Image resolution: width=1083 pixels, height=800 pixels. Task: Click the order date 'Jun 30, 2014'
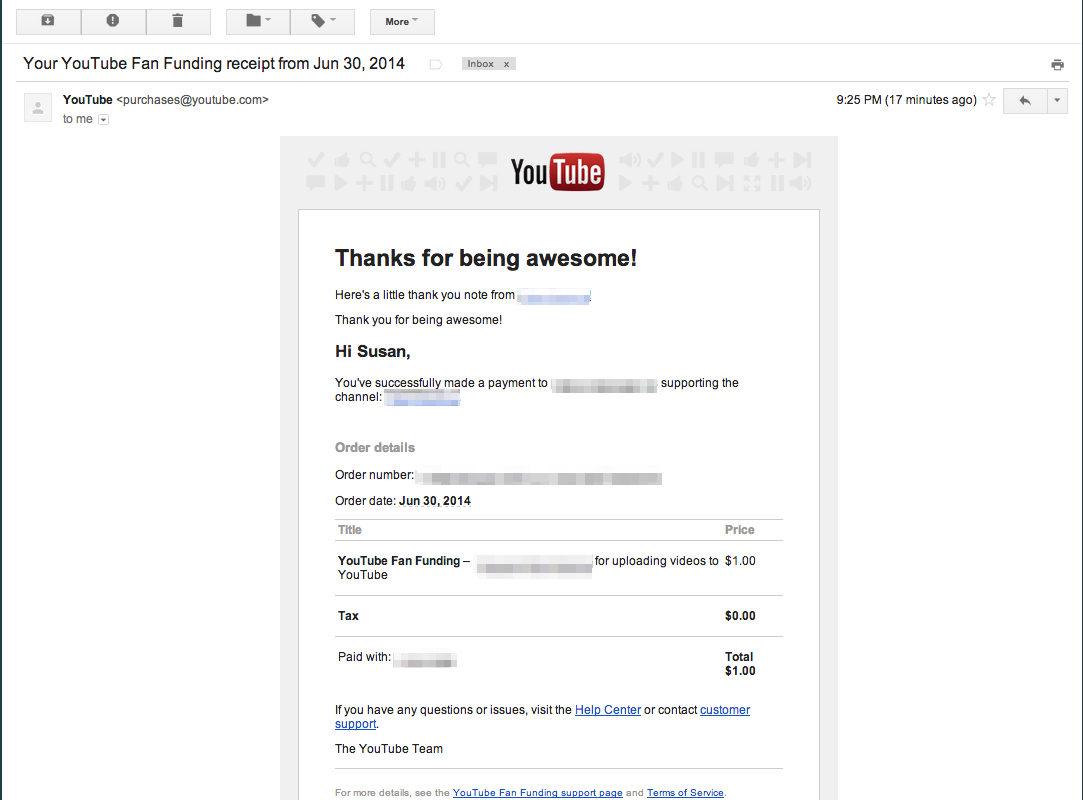(435, 501)
